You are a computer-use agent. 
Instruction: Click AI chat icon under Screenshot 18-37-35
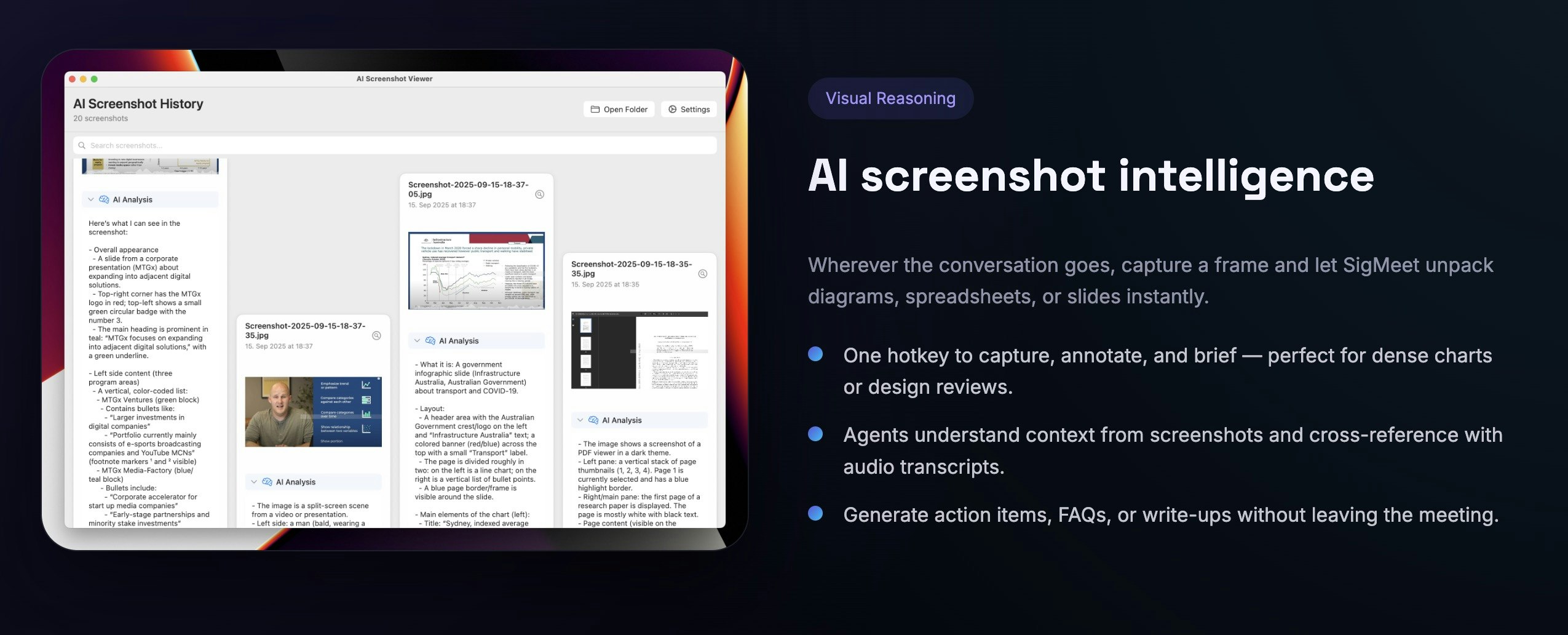(x=267, y=482)
